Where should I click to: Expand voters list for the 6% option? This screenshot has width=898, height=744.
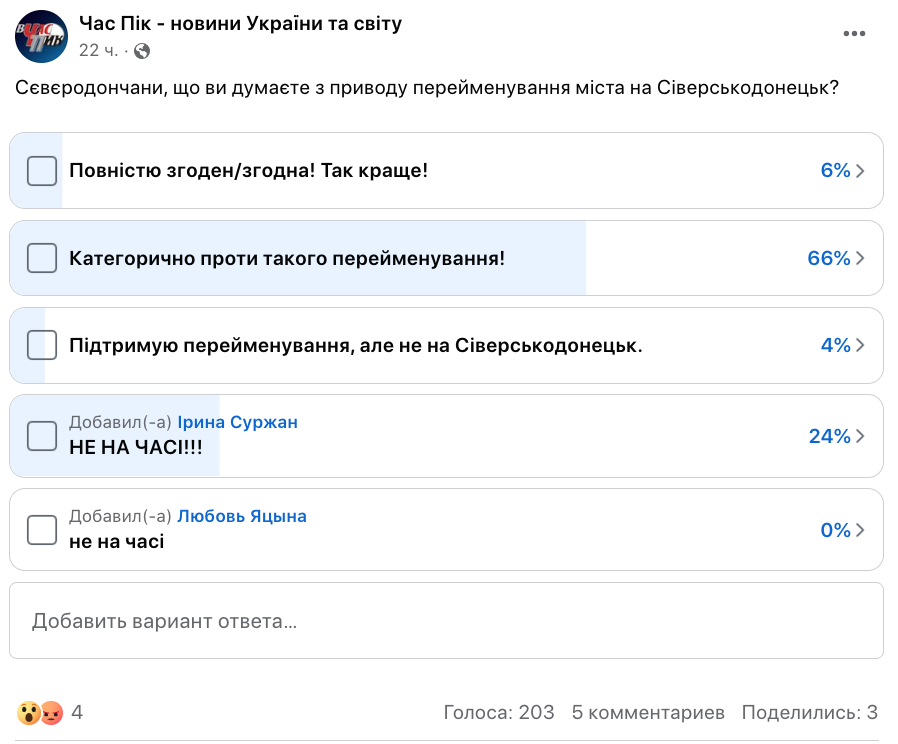click(860, 171)
